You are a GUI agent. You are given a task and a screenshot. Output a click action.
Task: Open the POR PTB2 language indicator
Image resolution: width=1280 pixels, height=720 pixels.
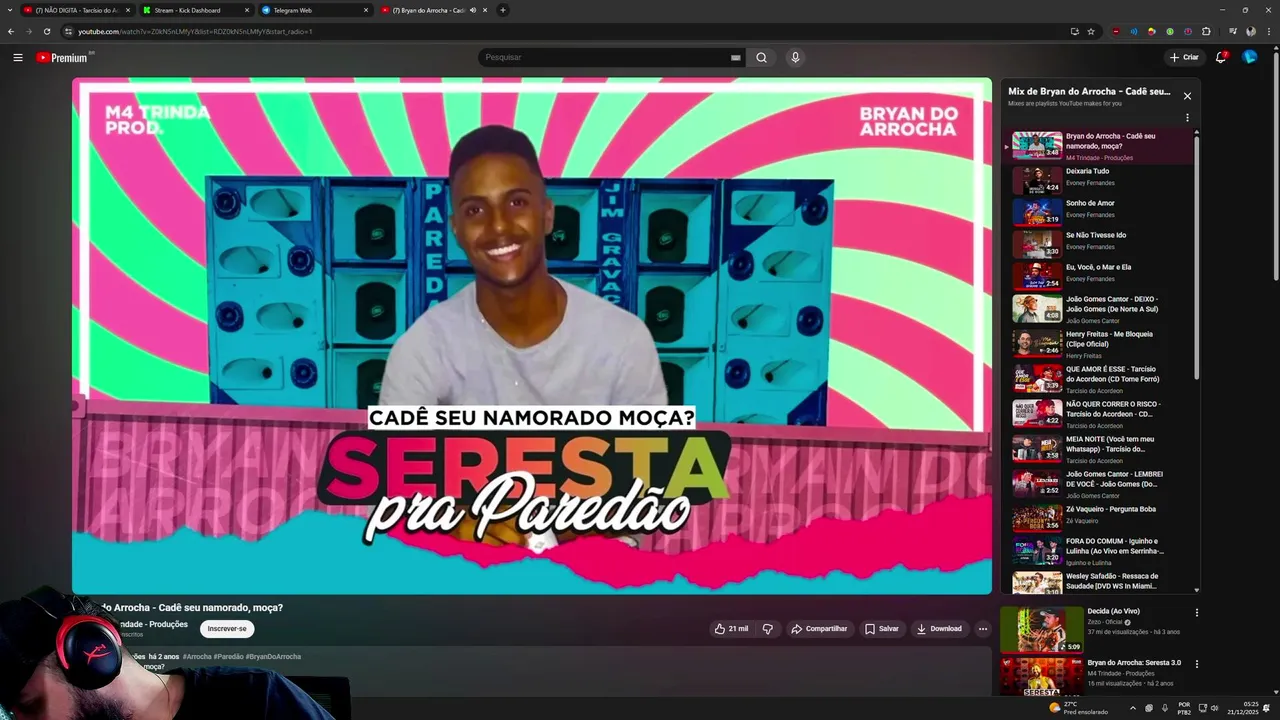(1184, 708)
